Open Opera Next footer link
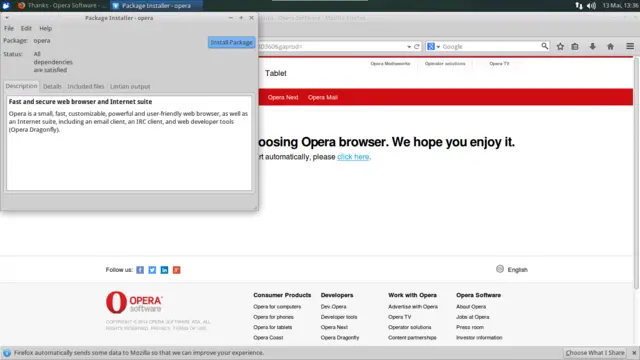Image resolution: width=640 pixels, height=360 pixels. pyautogui.click(x=334, y=327)
